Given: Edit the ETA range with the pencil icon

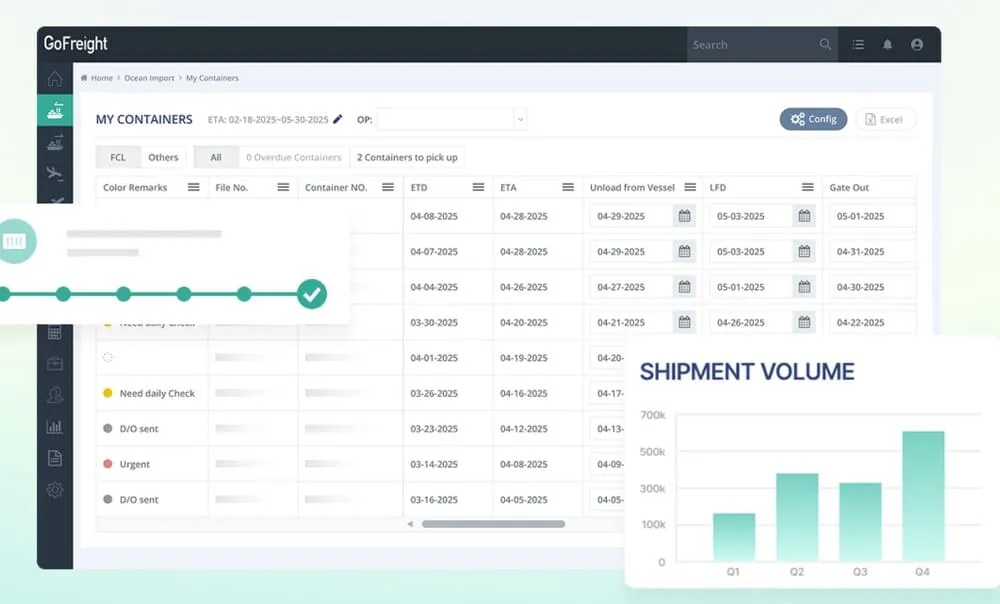Looking at the screenshot, I should coord(337,119).
